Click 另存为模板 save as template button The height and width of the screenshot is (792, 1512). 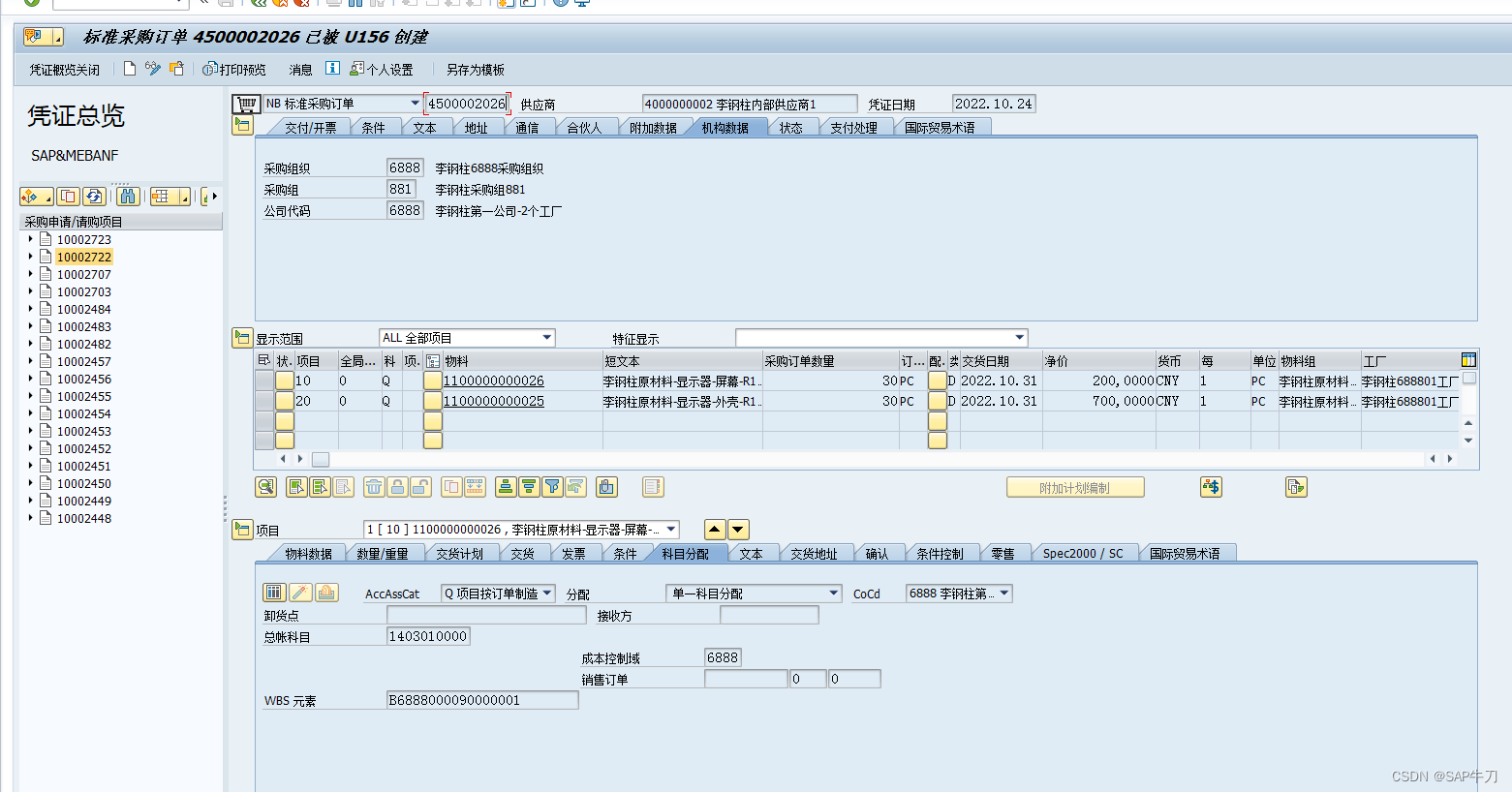475,70
